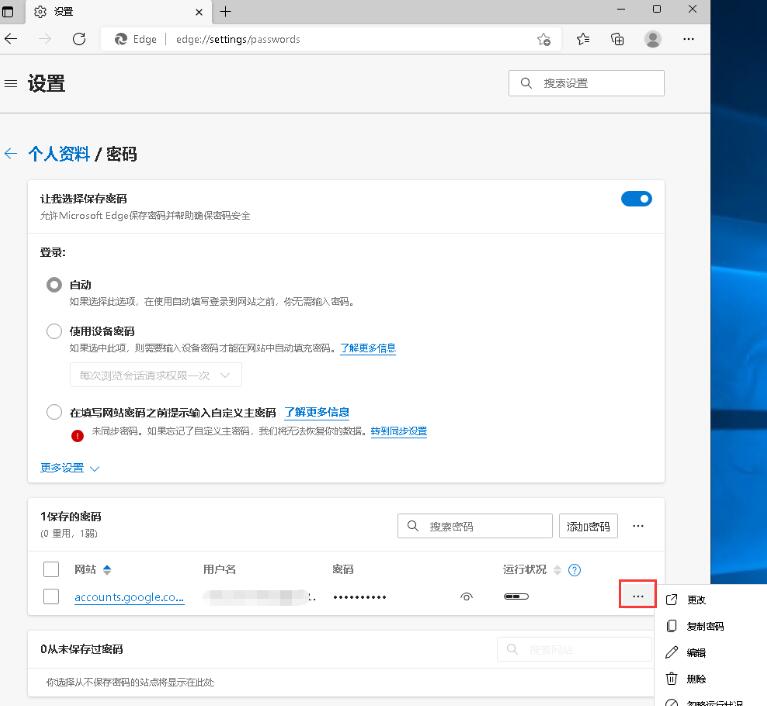767x706 pixels.
Task: Open a new tab with the plus button
Action: [x=225, y=12]
